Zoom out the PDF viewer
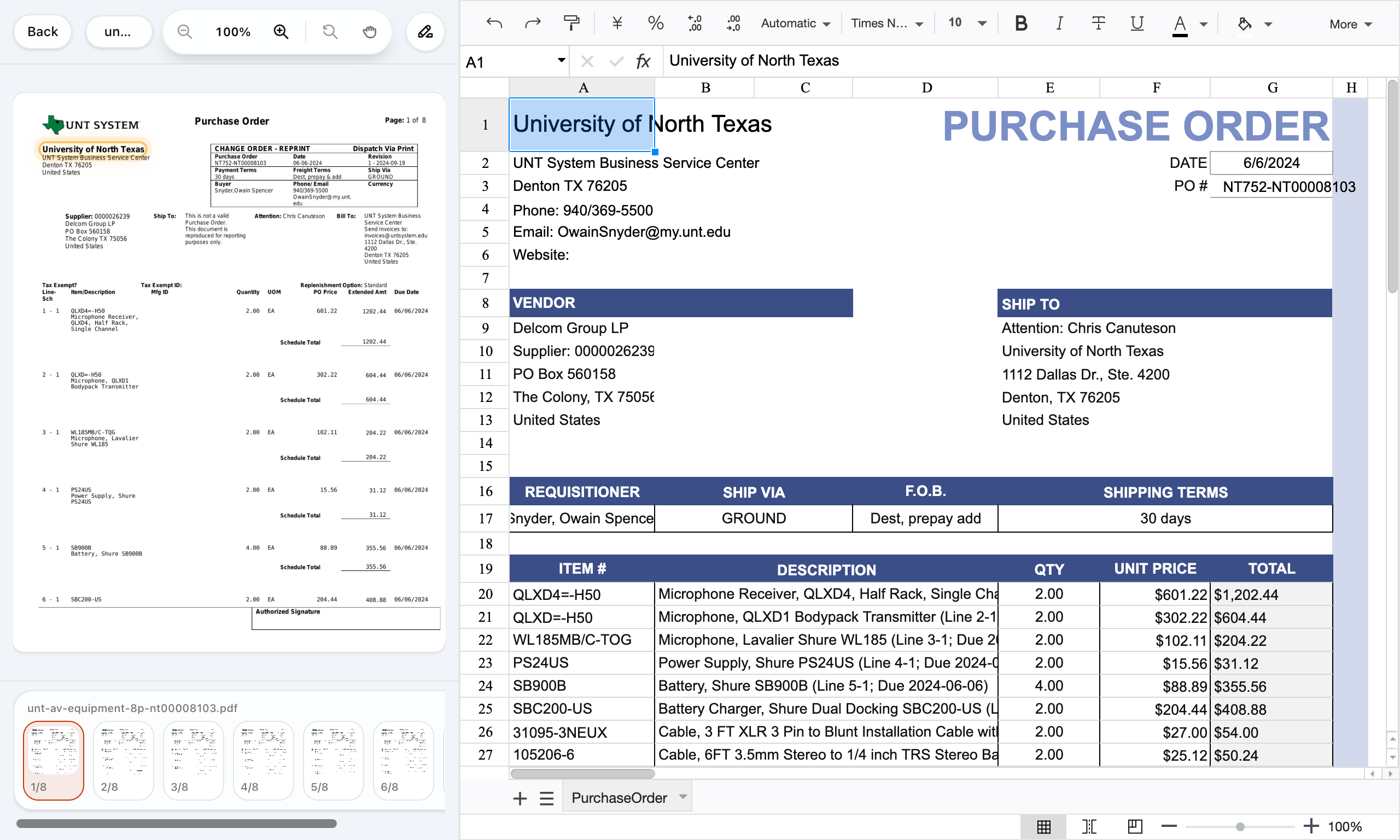 click(184, 32)
